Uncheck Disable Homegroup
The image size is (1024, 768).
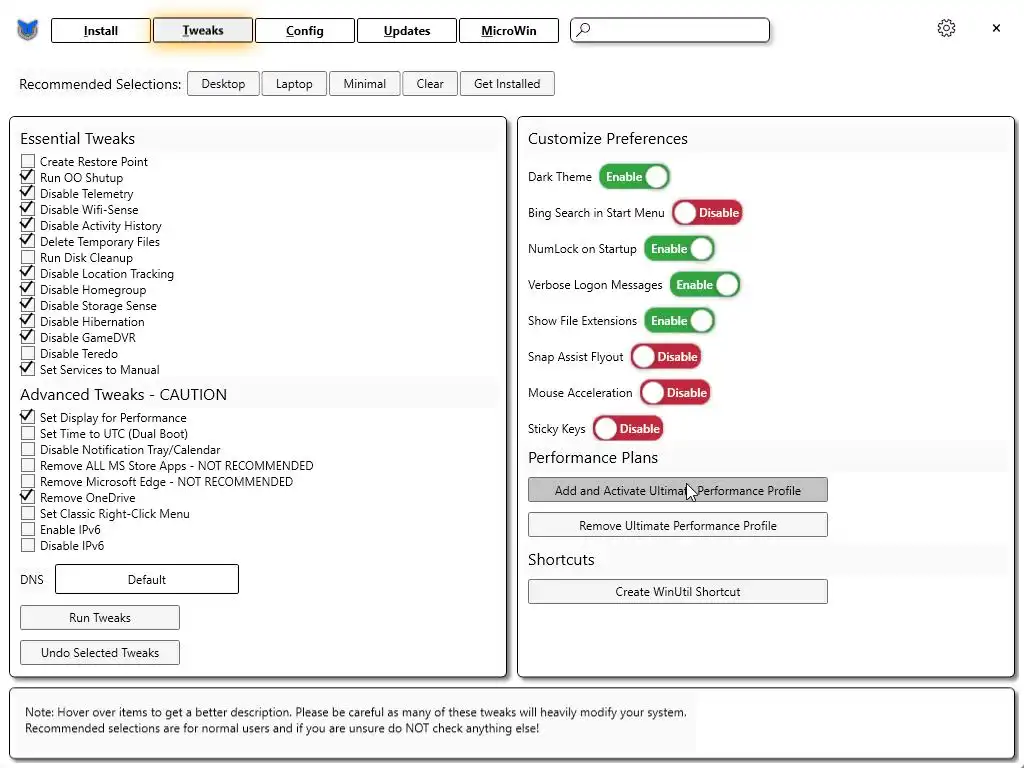coord(28,289)
